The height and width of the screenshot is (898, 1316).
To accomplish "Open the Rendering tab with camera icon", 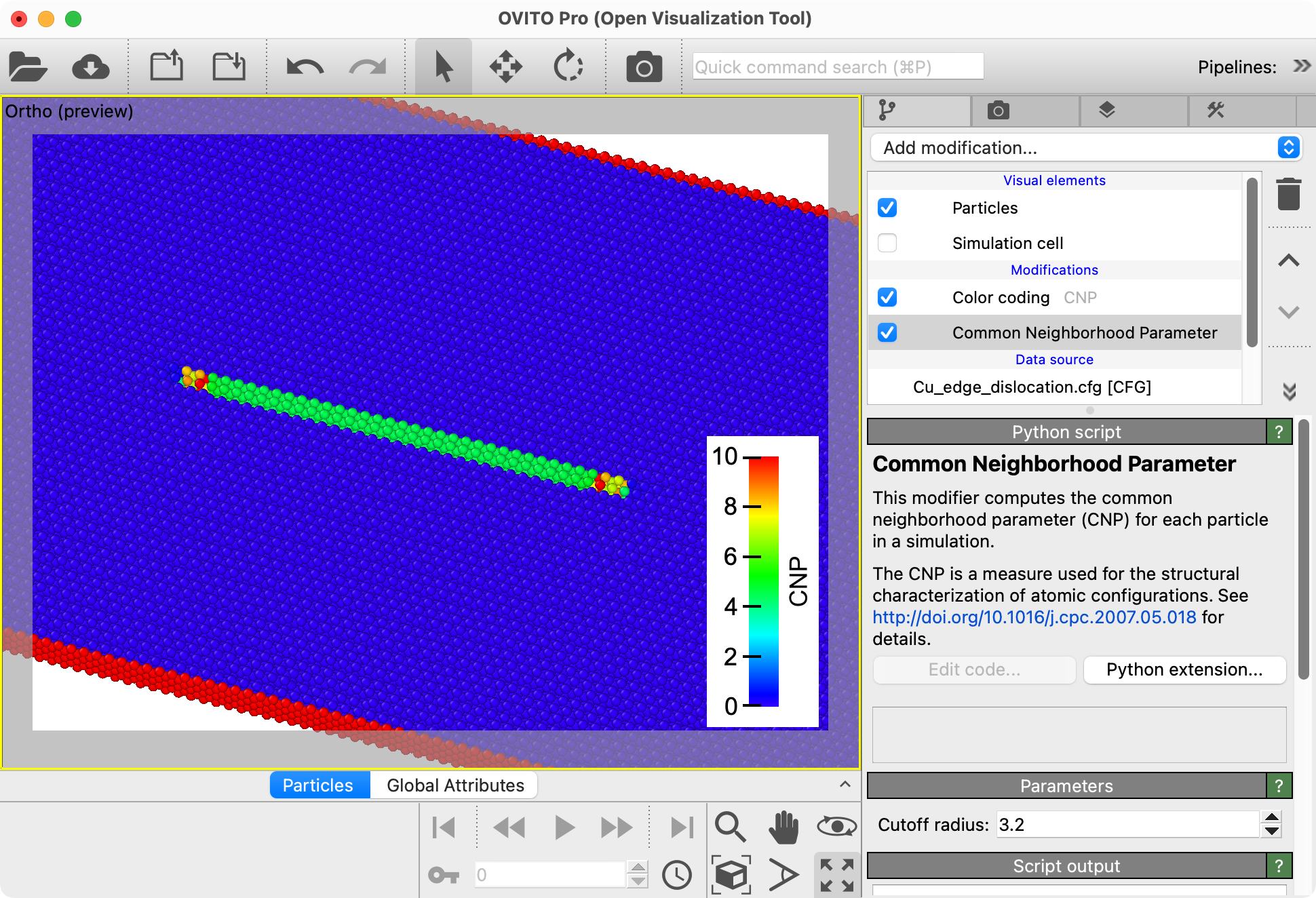I will point(998,111).
